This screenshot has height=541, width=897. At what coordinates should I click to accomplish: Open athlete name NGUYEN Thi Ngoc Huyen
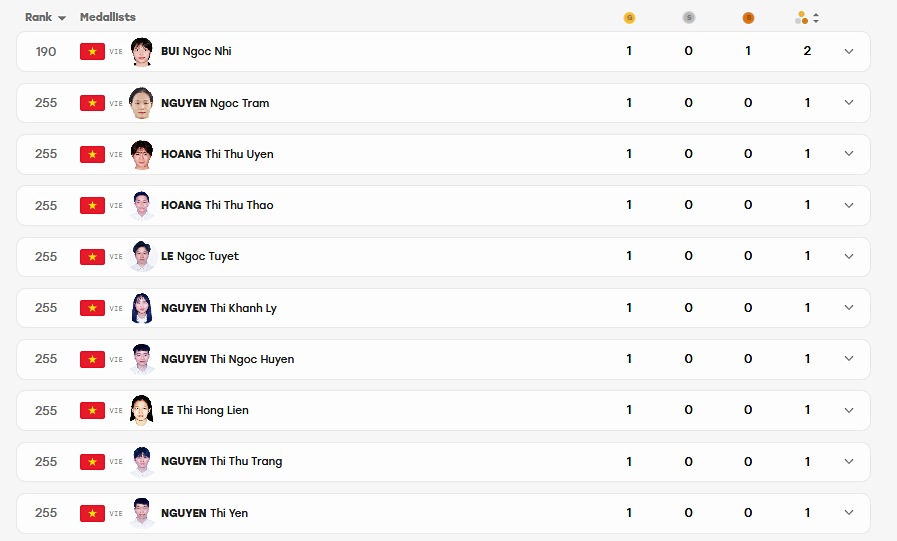[x=228, y=359]
